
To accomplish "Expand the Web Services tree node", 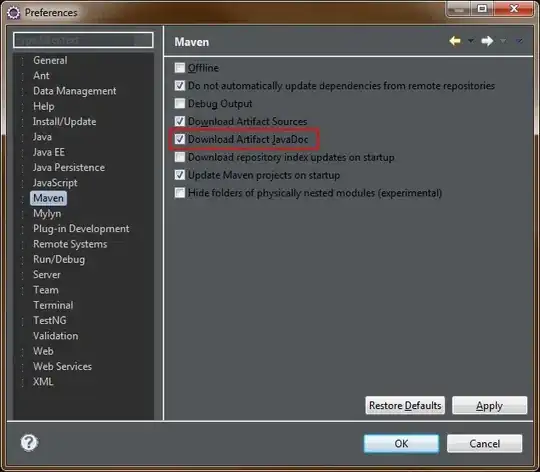I will pyautogui.click(x=23, y=367).
